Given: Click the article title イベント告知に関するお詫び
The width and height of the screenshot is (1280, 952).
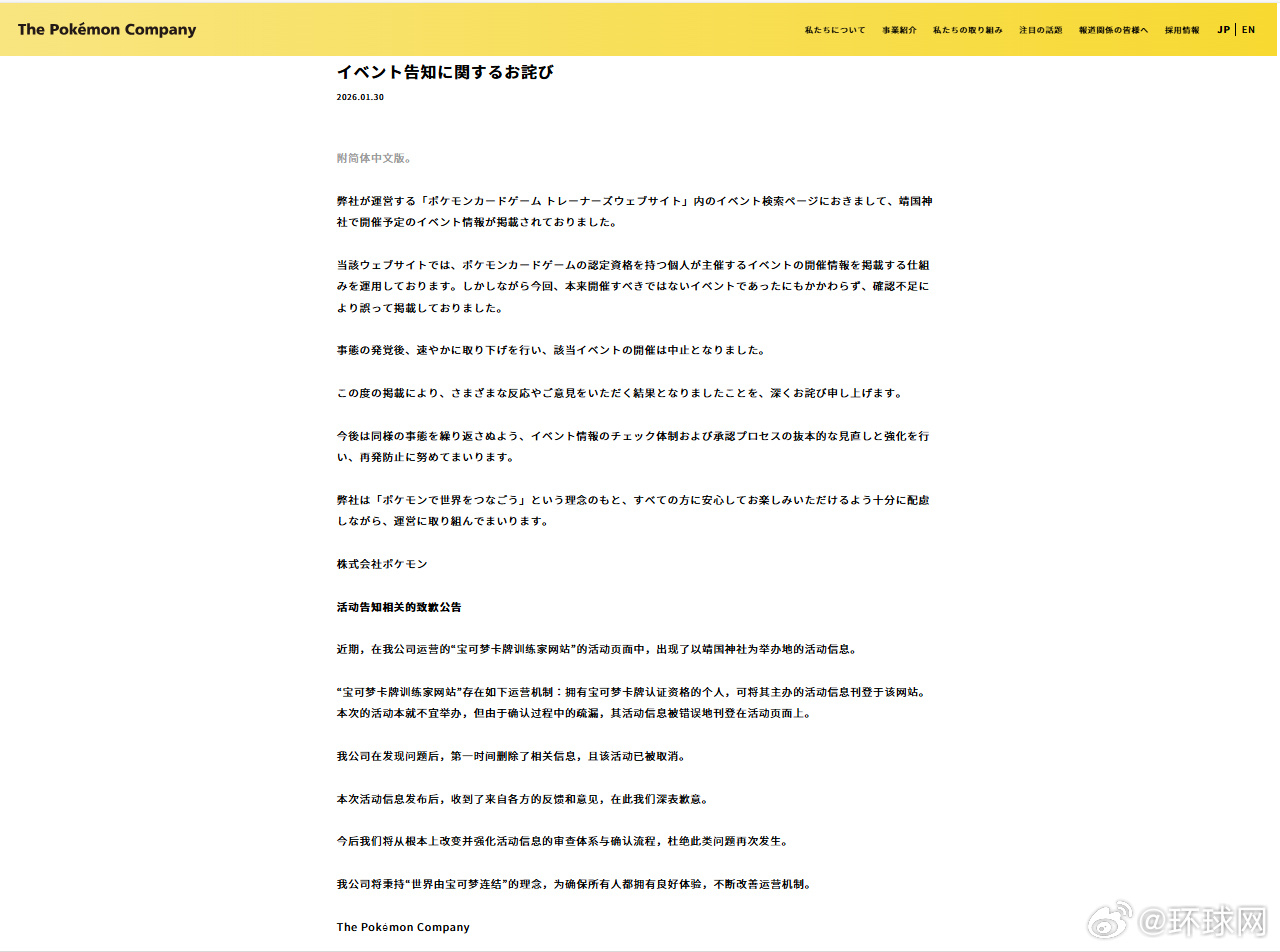Looking at the screenshot, I should click(x=445, y=72).
